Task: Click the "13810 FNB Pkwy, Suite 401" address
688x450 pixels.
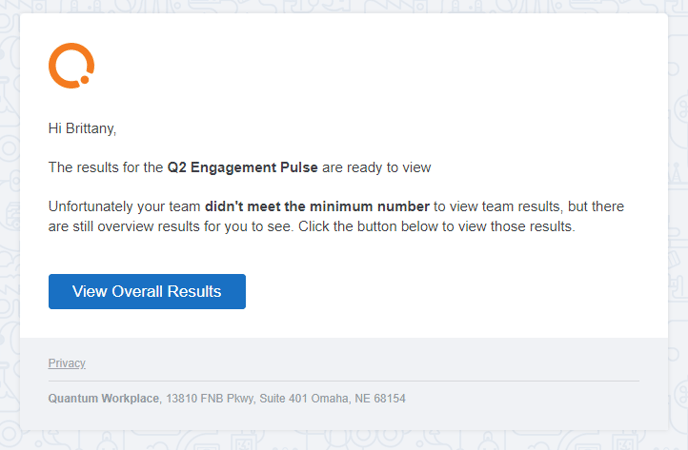Action: [236, 398]
